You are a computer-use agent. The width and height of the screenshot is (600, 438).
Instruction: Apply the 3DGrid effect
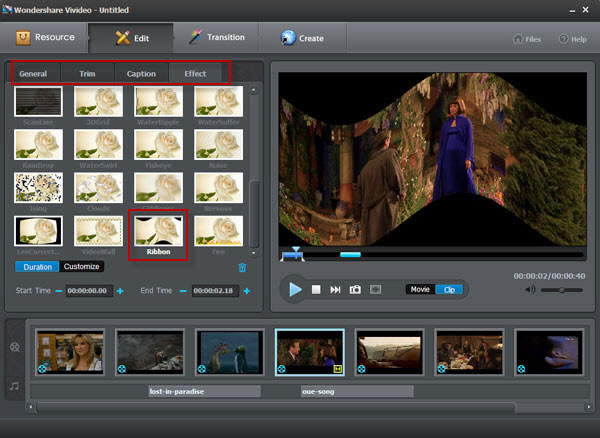[x=98, y=101]
